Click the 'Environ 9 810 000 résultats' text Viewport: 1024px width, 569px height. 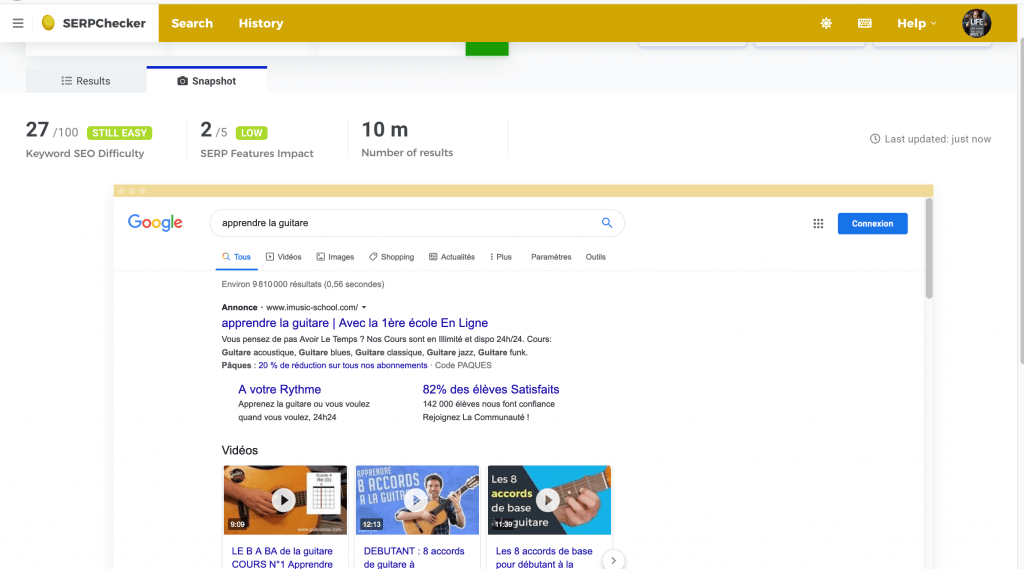tap(303, 284)
